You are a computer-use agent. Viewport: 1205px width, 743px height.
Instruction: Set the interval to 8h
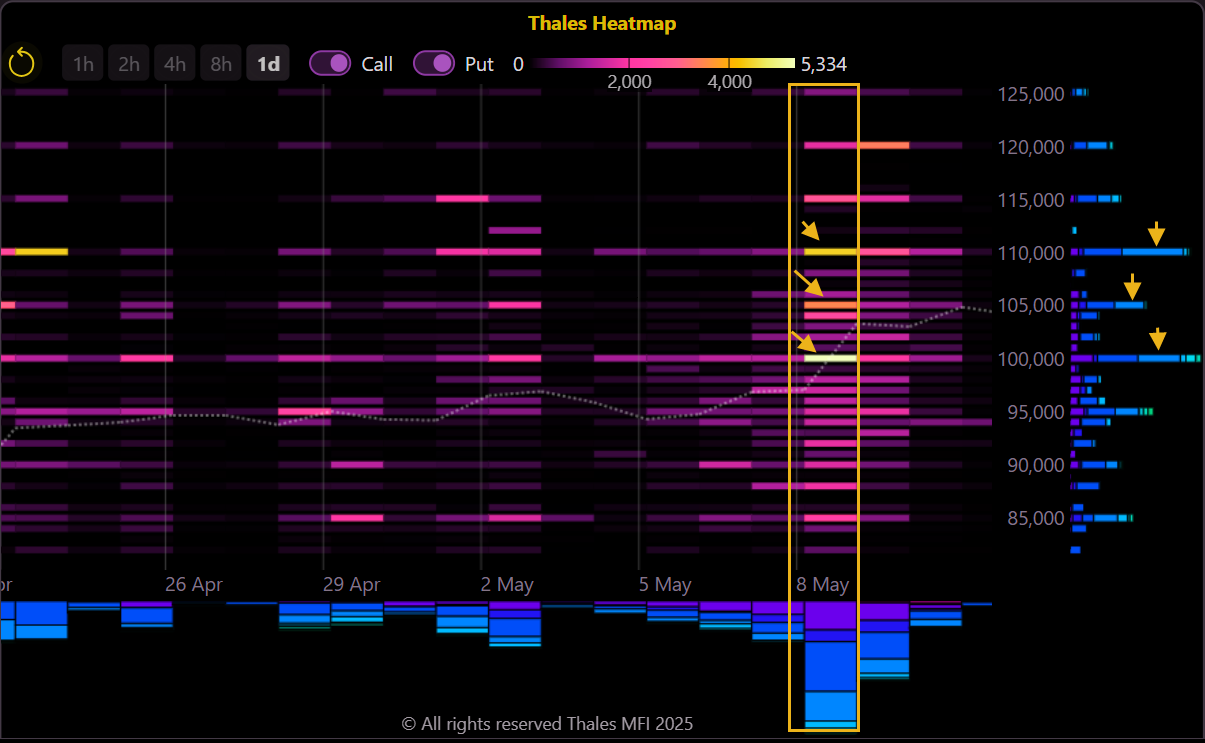tap(221, 64)
